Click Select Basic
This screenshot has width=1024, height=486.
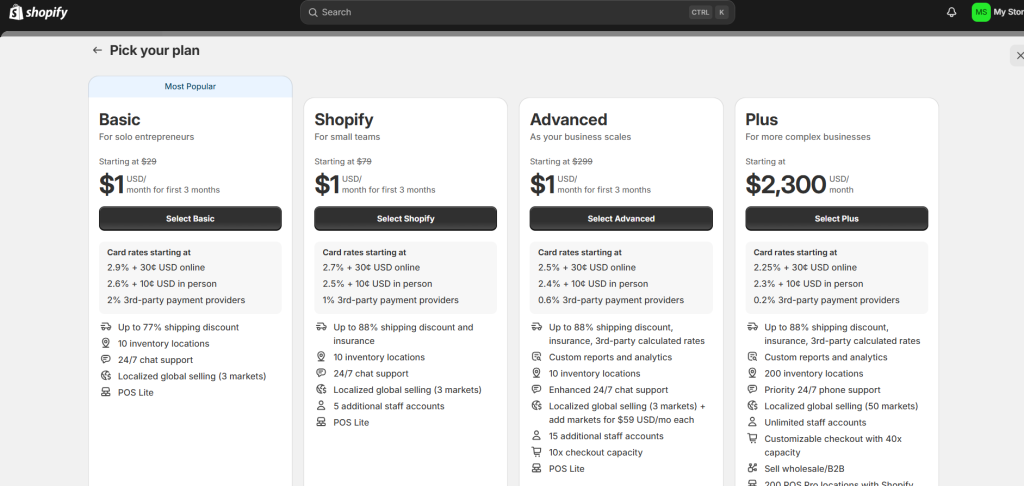coord(190,219)
